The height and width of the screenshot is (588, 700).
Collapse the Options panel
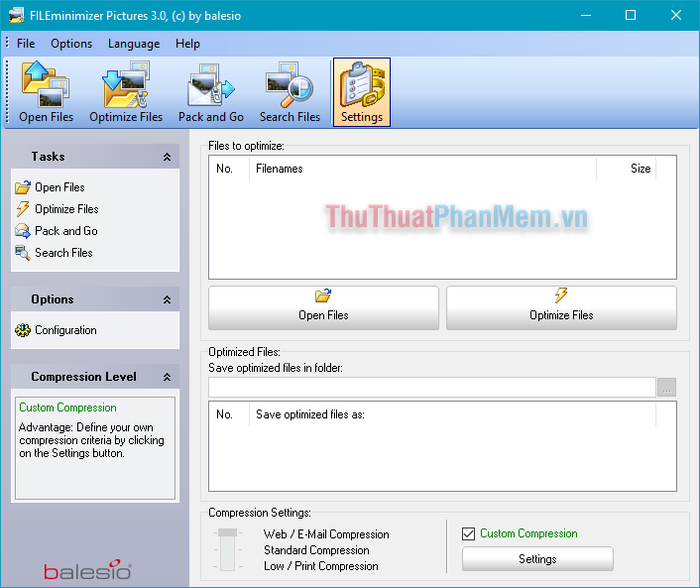click(x=167, y=300)
